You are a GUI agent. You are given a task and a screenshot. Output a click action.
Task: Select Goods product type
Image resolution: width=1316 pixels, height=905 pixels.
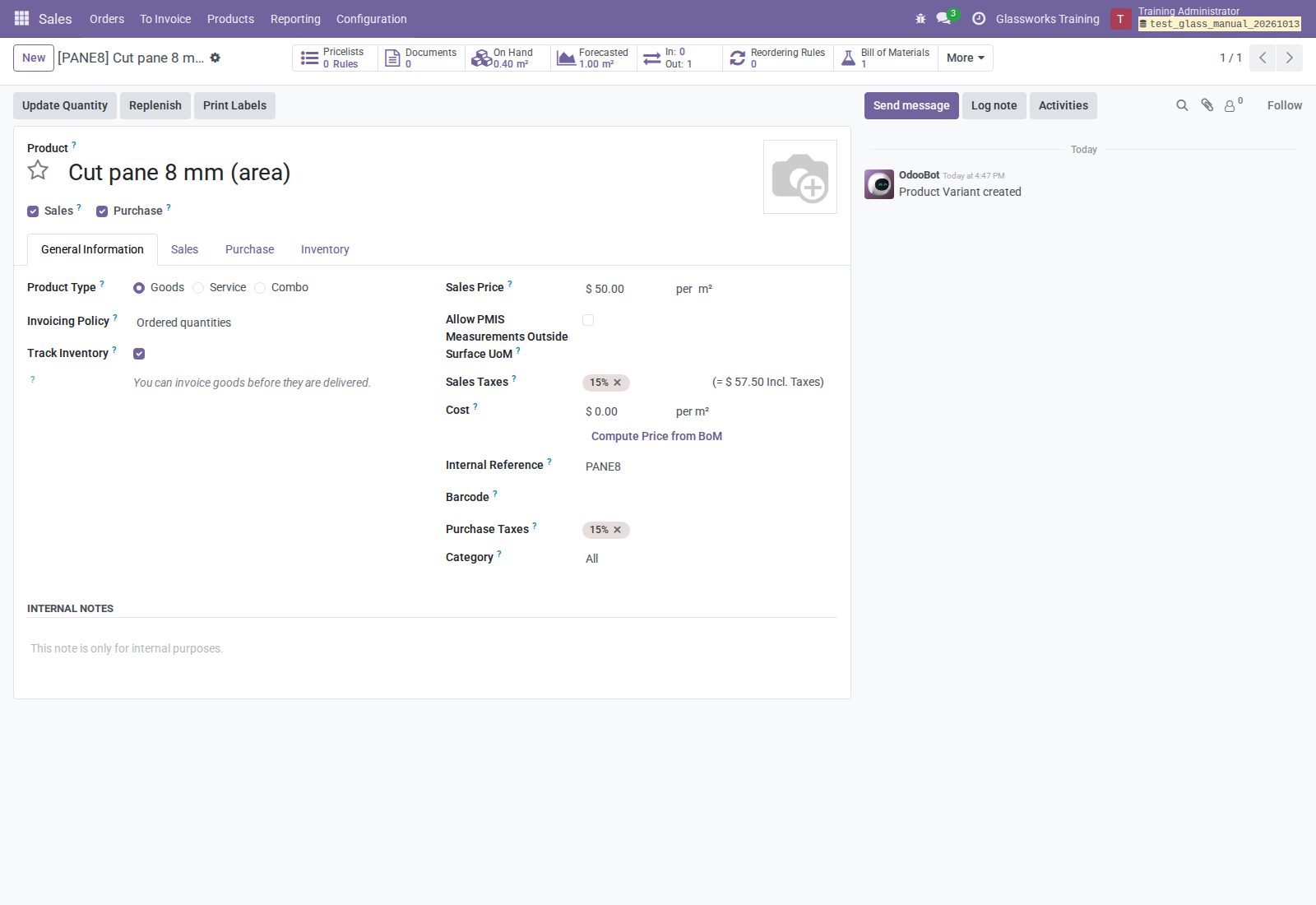pos(139,288)
